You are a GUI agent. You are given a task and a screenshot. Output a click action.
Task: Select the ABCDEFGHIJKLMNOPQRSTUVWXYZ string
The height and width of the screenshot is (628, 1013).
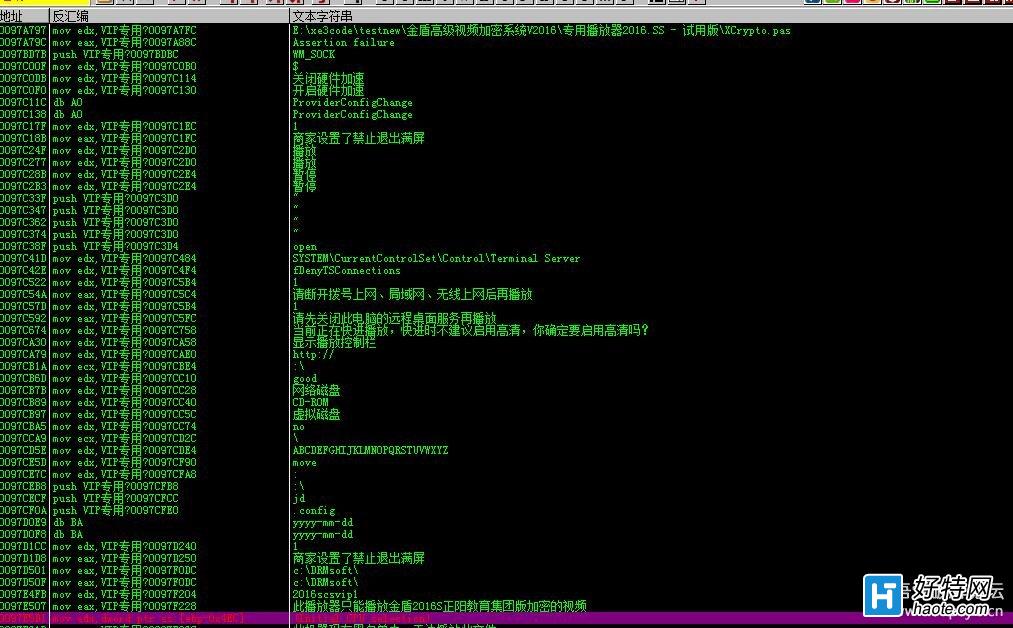pos(370,450)
